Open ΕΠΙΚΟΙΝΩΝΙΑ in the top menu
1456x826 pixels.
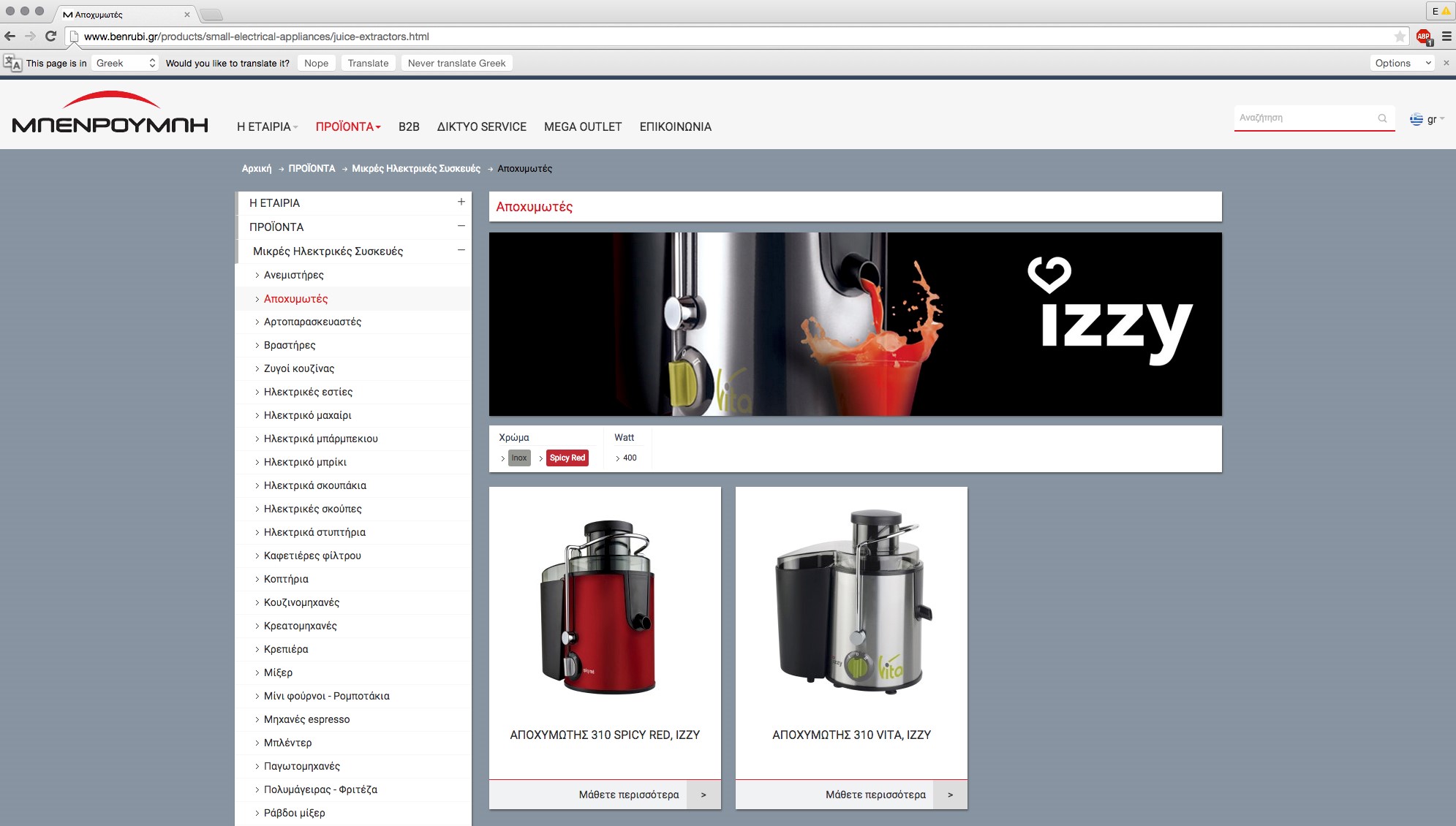[x=675, y=126]
